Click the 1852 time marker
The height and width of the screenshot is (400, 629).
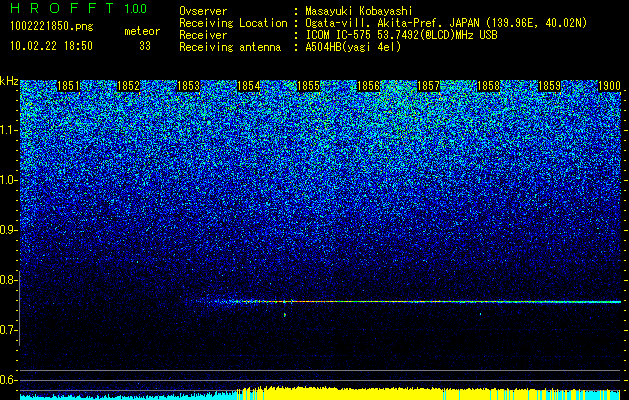click(128, 86)
